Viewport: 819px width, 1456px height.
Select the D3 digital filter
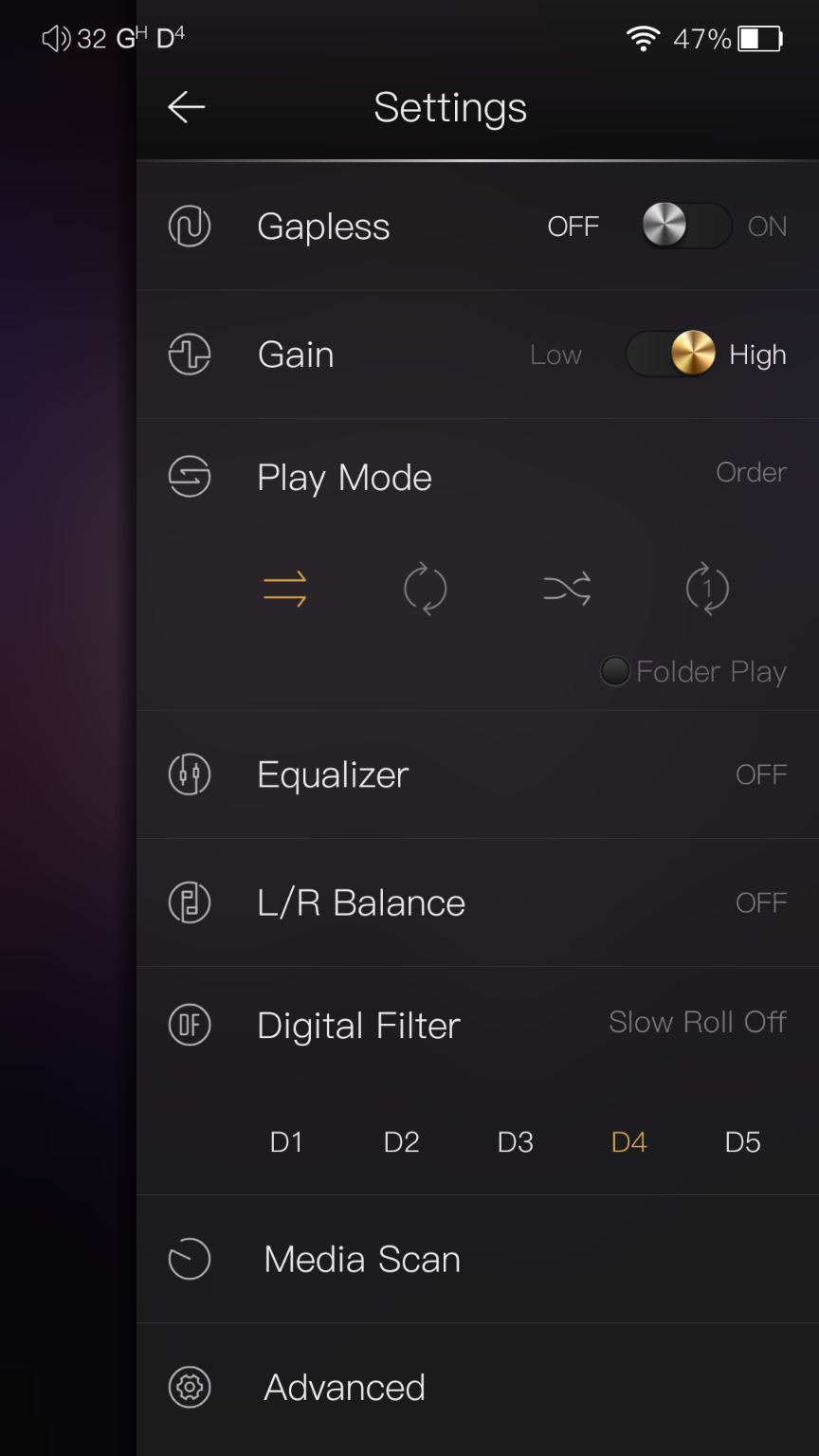(515, 1142)
